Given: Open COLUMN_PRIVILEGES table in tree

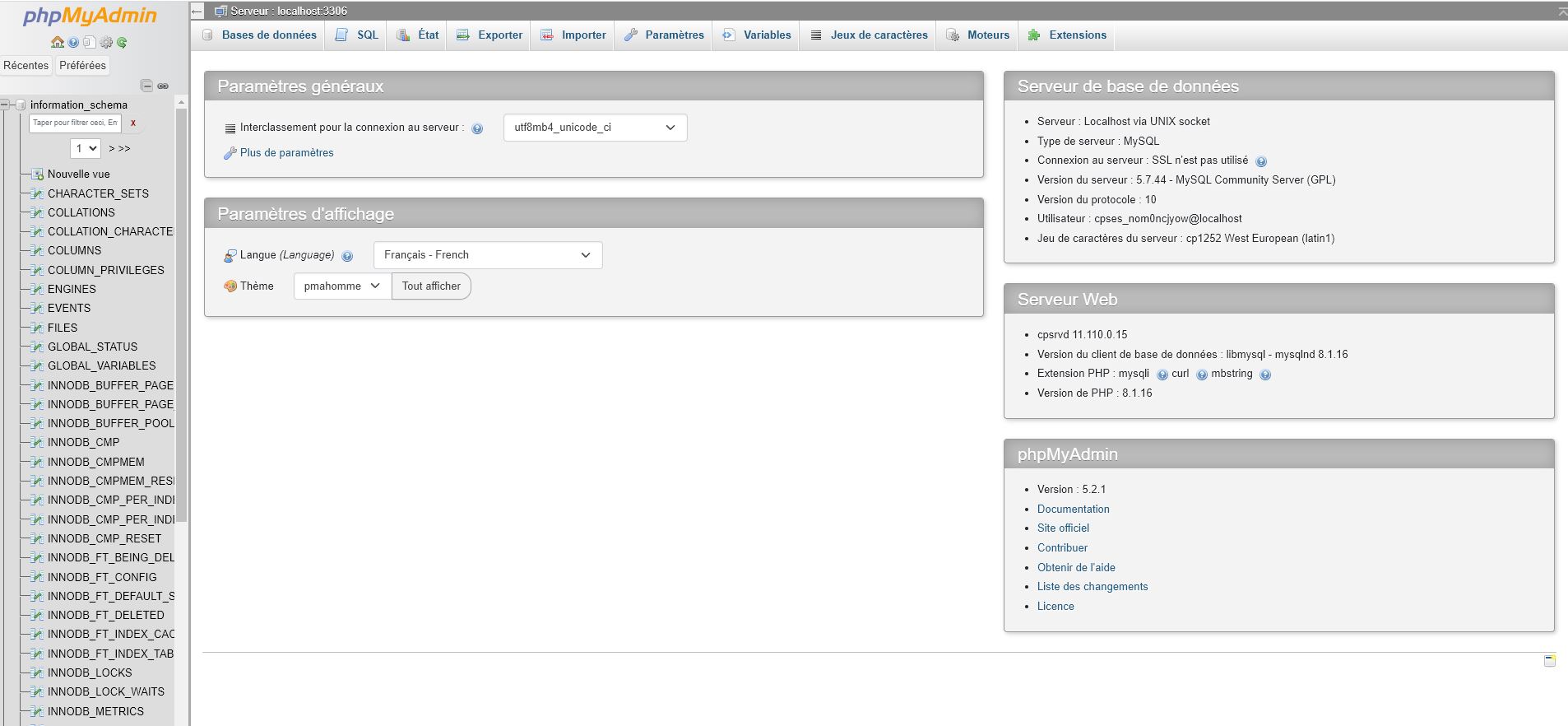Looking at the screenshot, I should pyautogui.click(x=106, y=270).
